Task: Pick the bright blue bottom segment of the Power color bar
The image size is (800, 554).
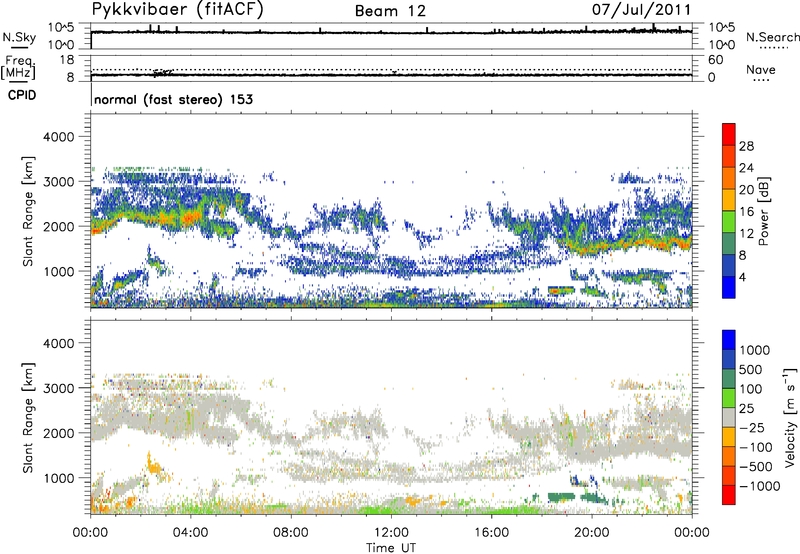Action: click(x=729, y=288)
